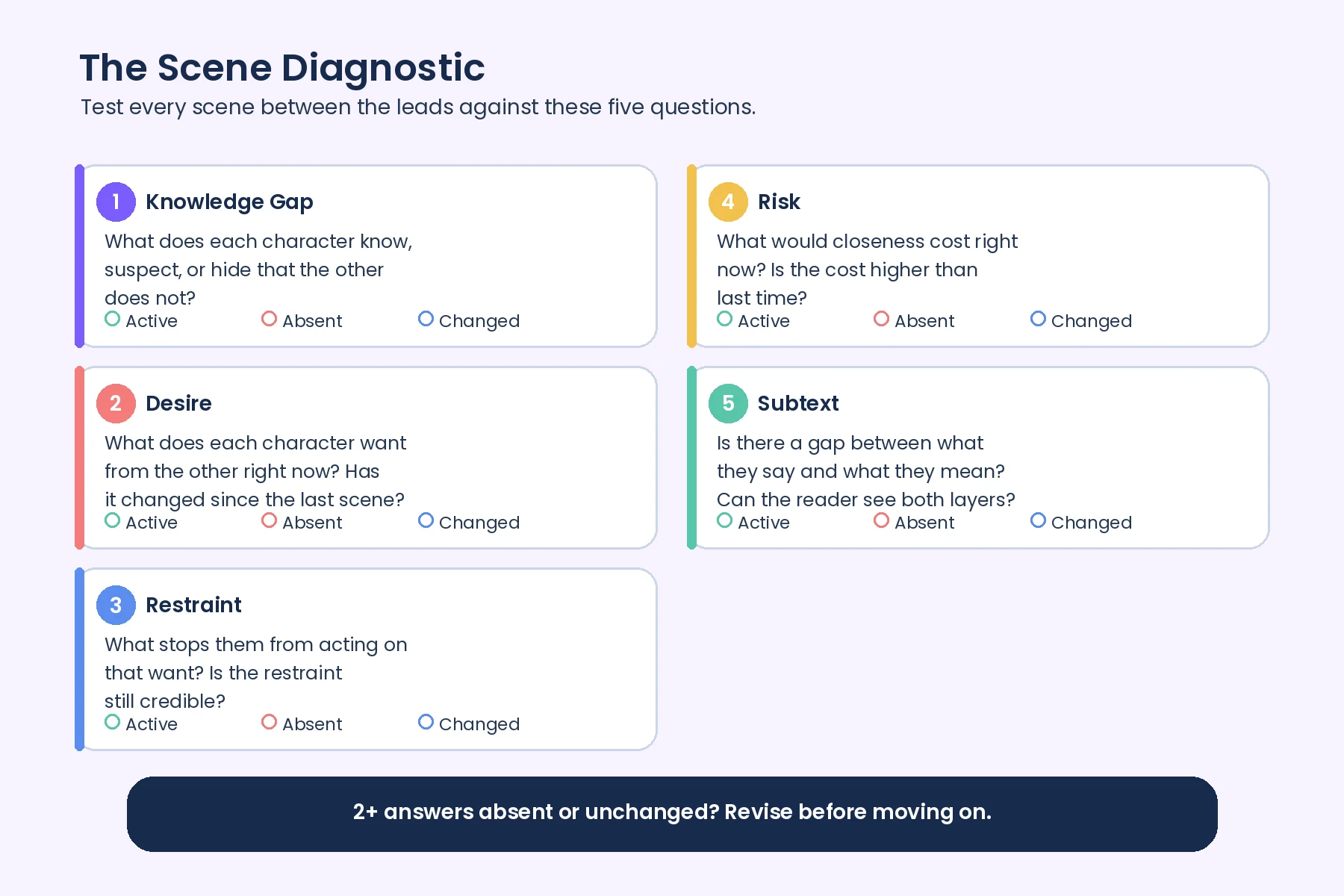
Task: Click the yellow number 4 badge
Action: click(728, 202)
